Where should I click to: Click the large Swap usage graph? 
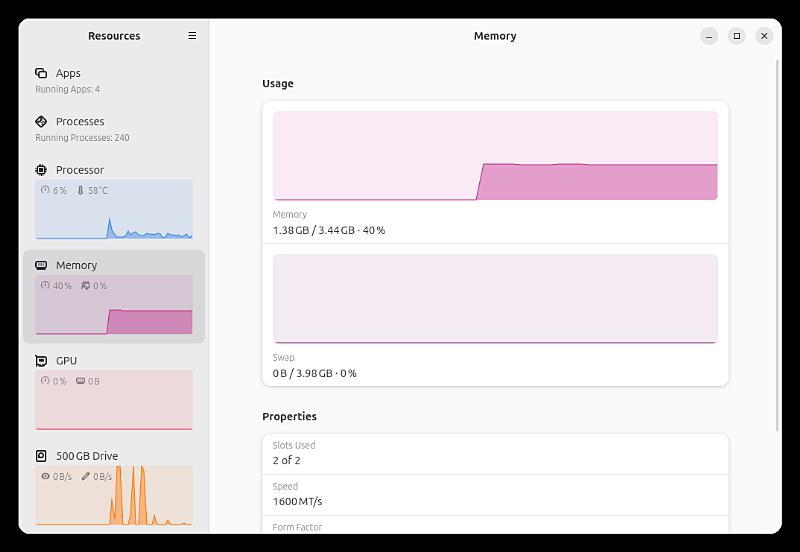point(495,298)
